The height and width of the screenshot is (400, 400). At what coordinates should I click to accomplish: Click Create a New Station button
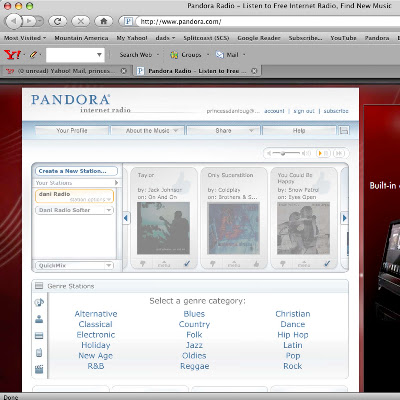coord(76,171)
